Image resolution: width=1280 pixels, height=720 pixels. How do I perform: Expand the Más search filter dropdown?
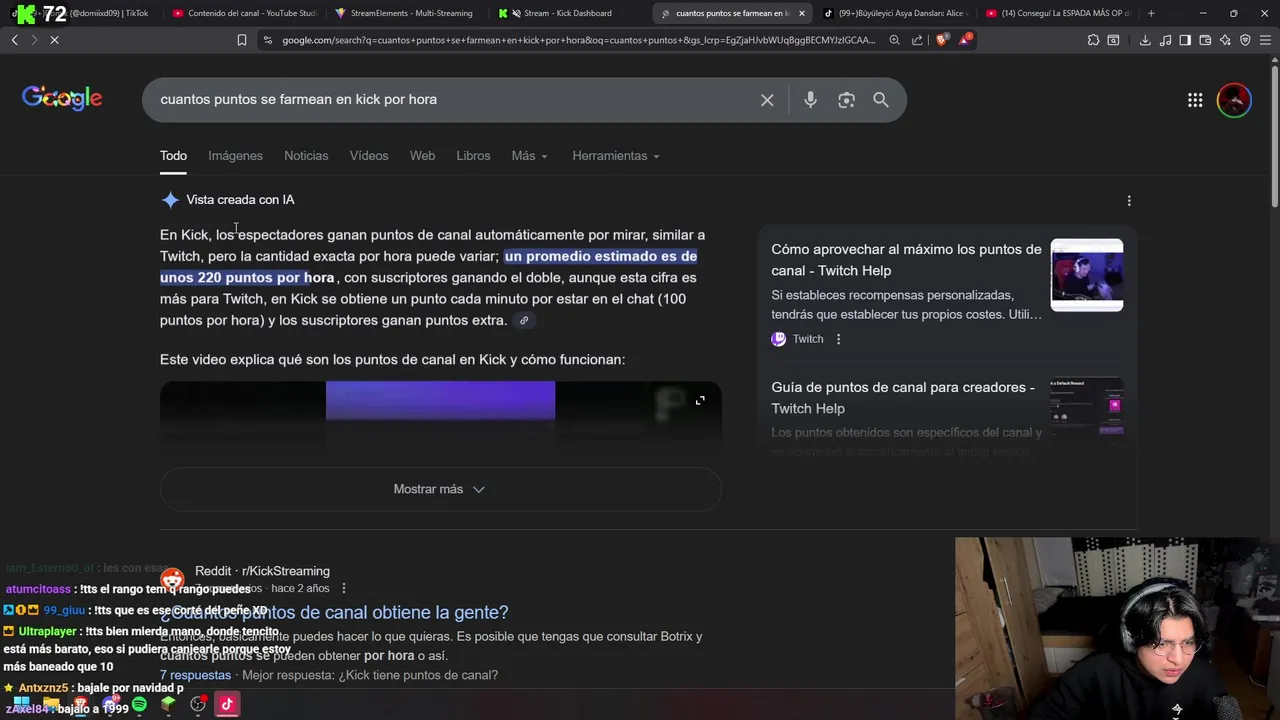pyautogui.click(x=529, y=156)
